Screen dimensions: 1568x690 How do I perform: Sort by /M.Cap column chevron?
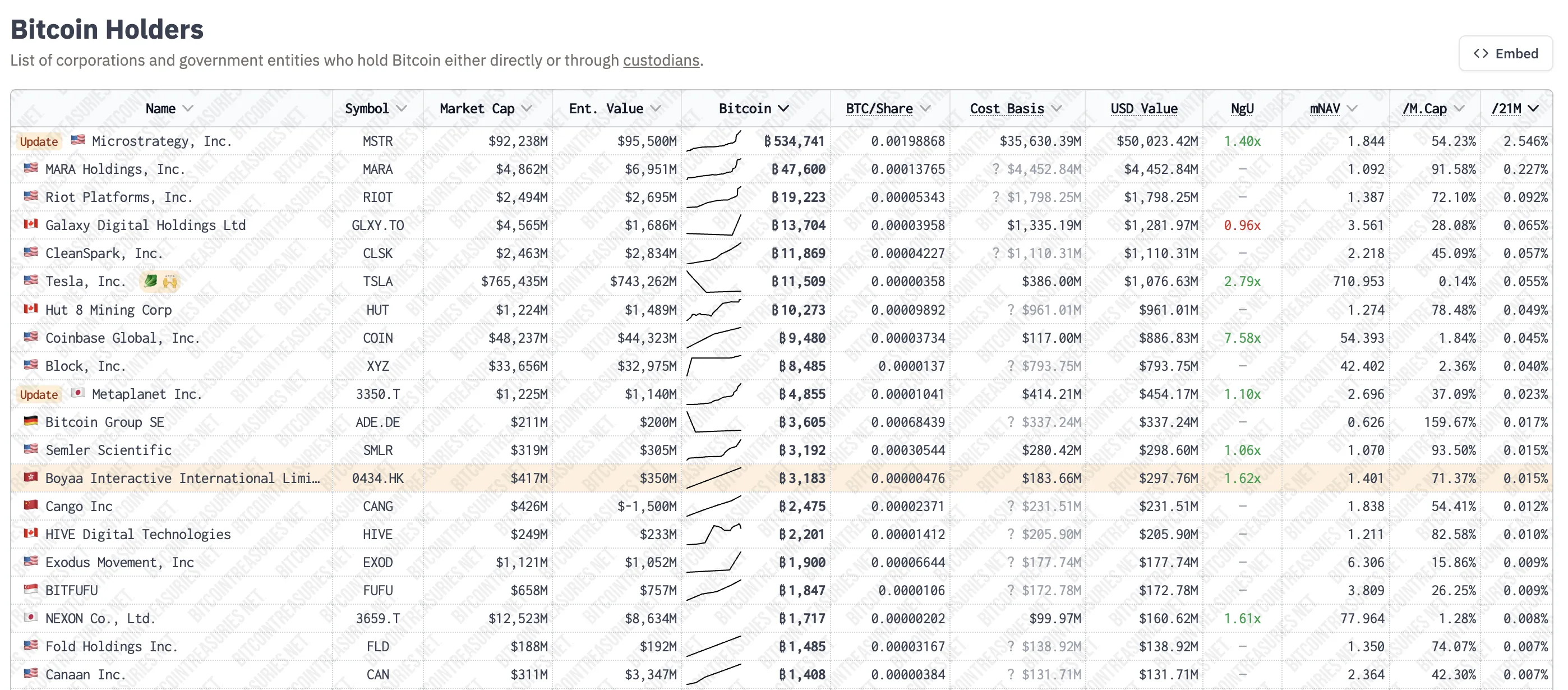click(x=1459, y=108)
